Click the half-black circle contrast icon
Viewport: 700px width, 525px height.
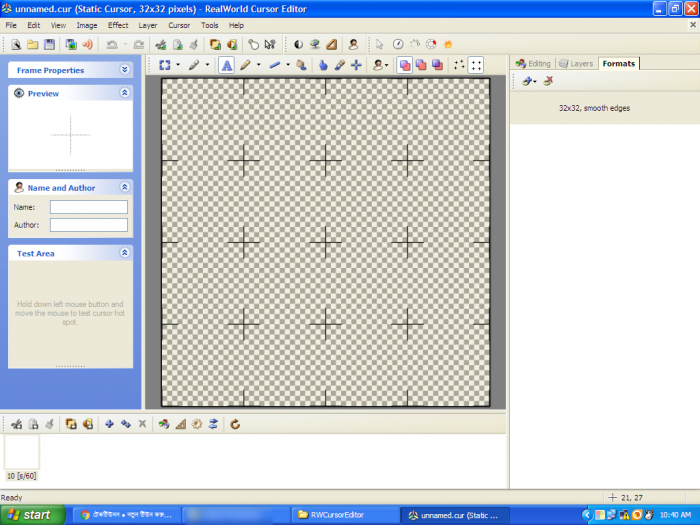[298, 44]
